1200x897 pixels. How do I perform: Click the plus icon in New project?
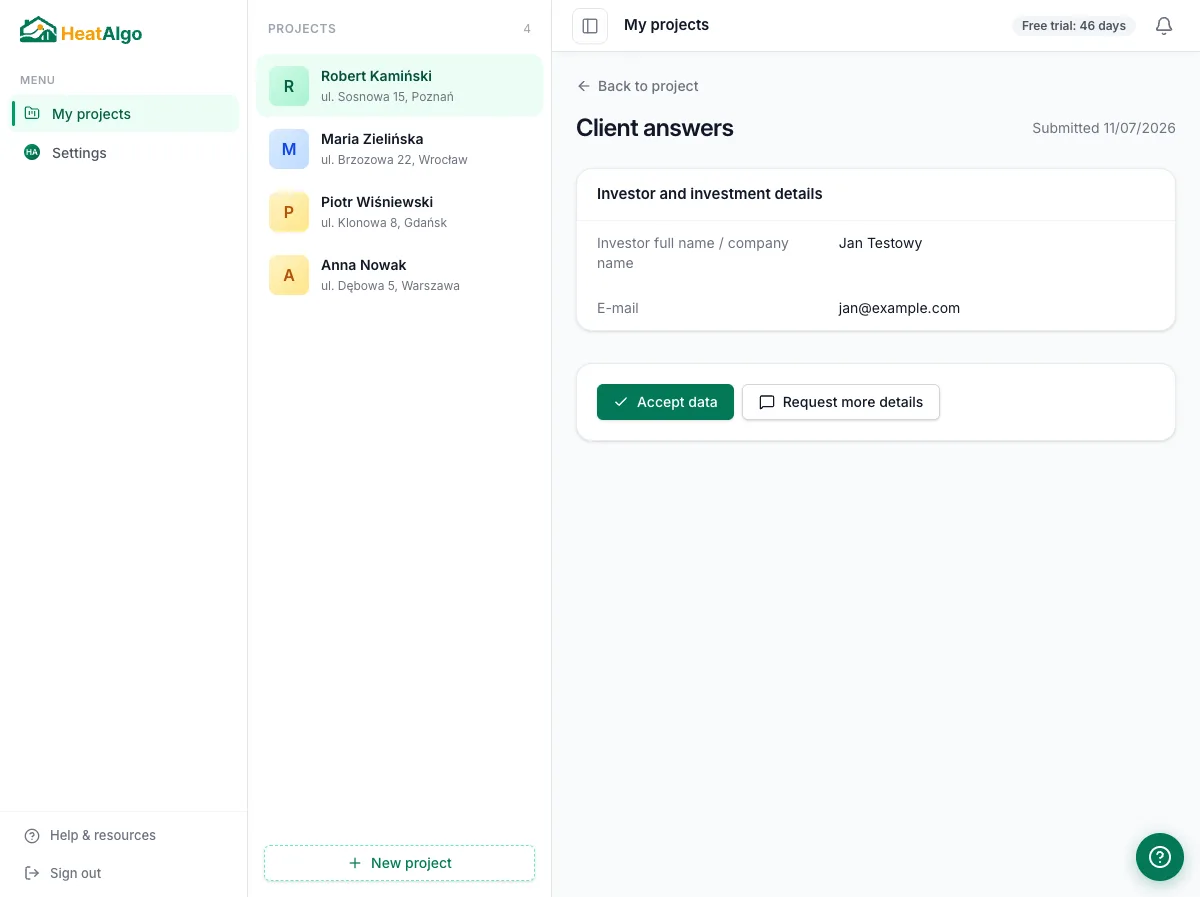[355, 863]
